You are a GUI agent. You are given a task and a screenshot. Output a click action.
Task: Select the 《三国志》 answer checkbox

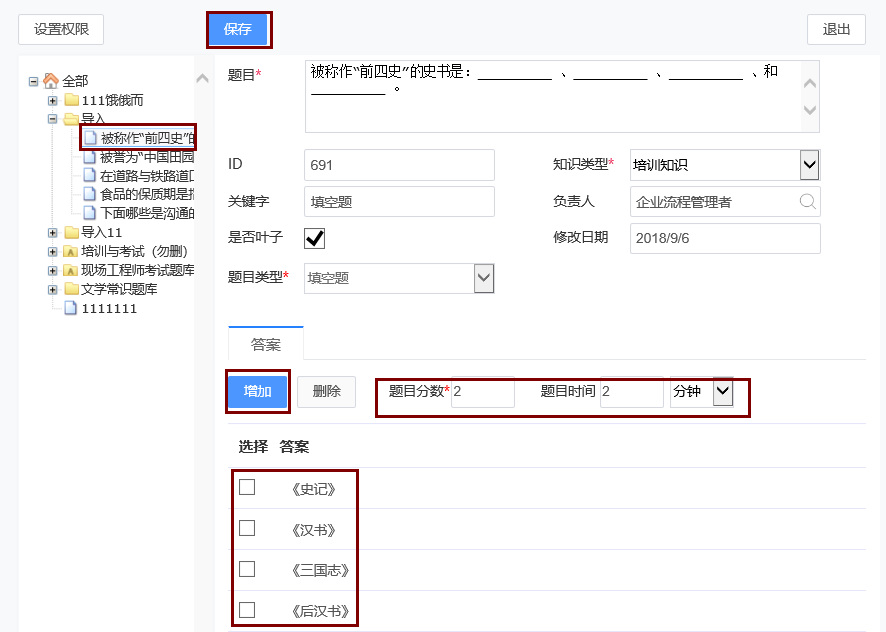point(247,569)
